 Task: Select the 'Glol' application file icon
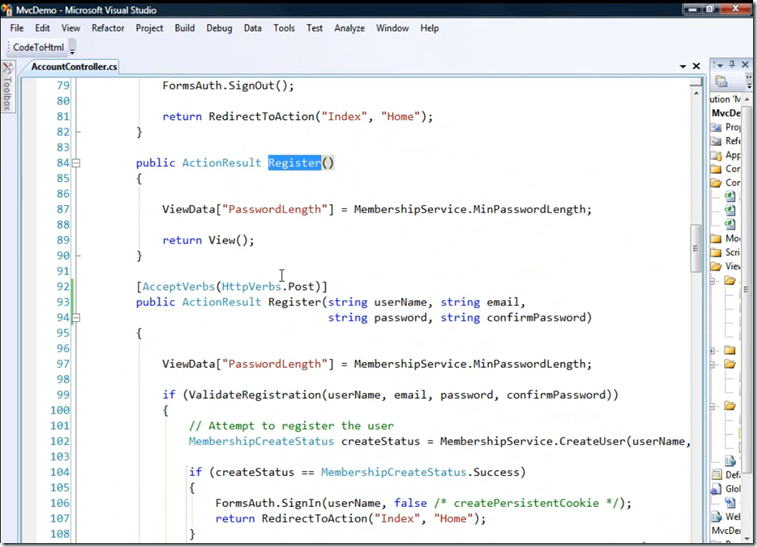coord(716,489)
